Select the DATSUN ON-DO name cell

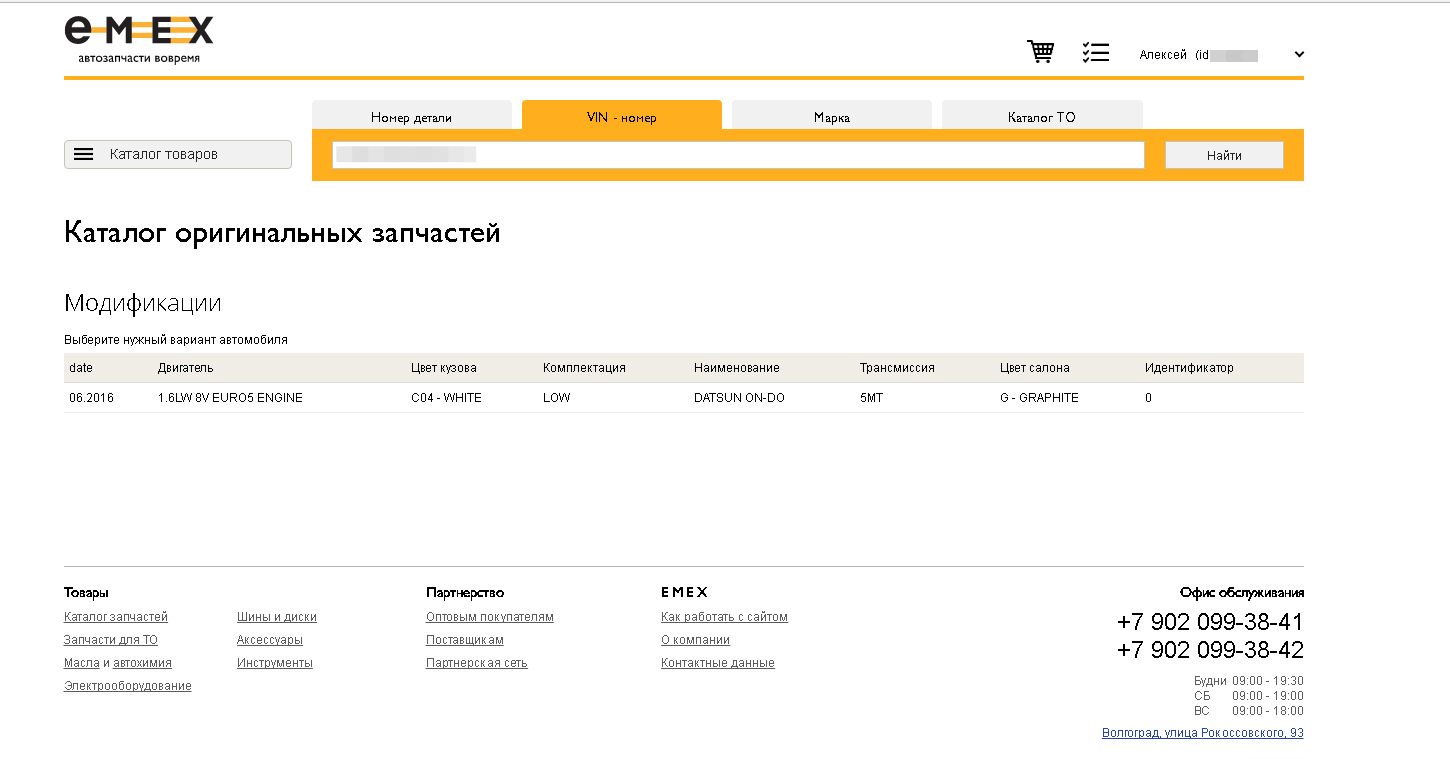point(739,398)
